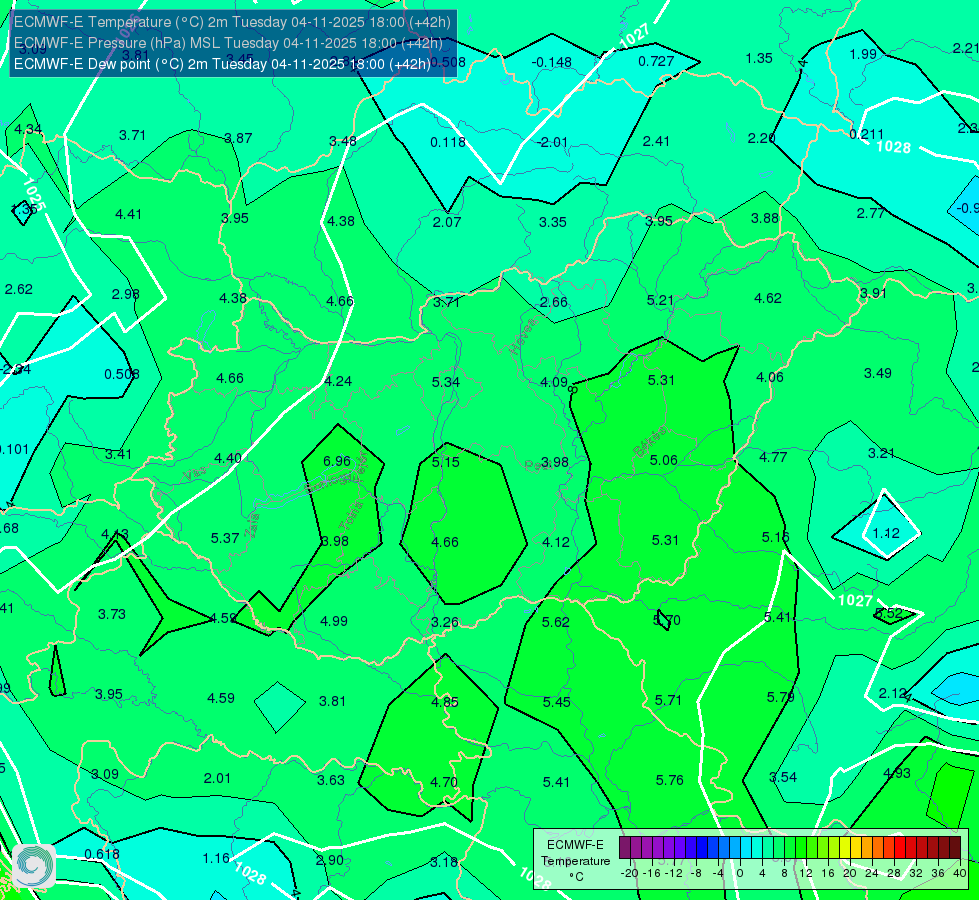Click the 1025 isobar pressure label
Image resolution: width=979 pixels, height=900 pixels.
click(x=34, y=194)
